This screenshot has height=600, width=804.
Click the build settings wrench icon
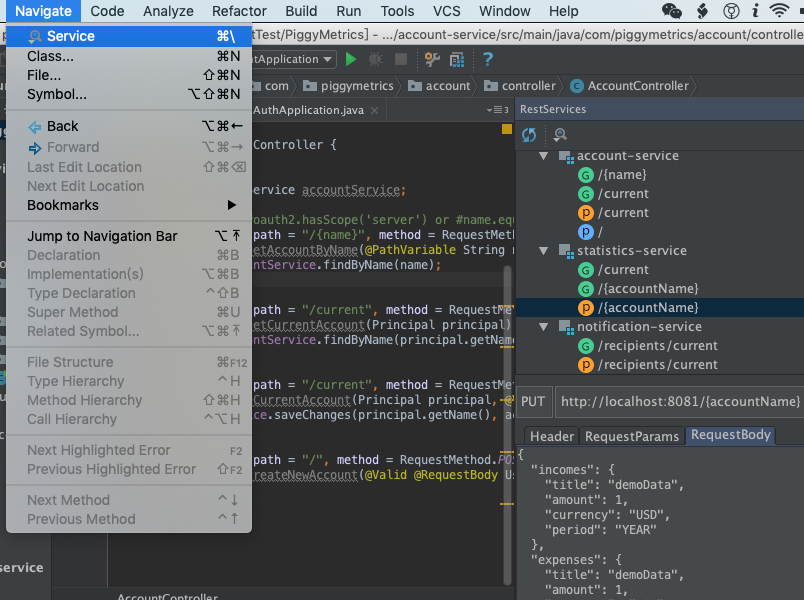click(432, 59)
